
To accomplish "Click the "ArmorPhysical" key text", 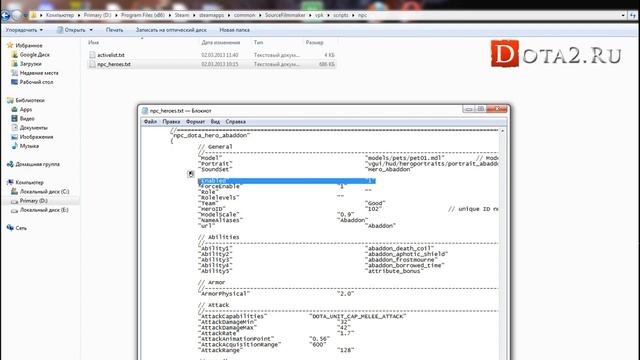I will coord(224,293).
